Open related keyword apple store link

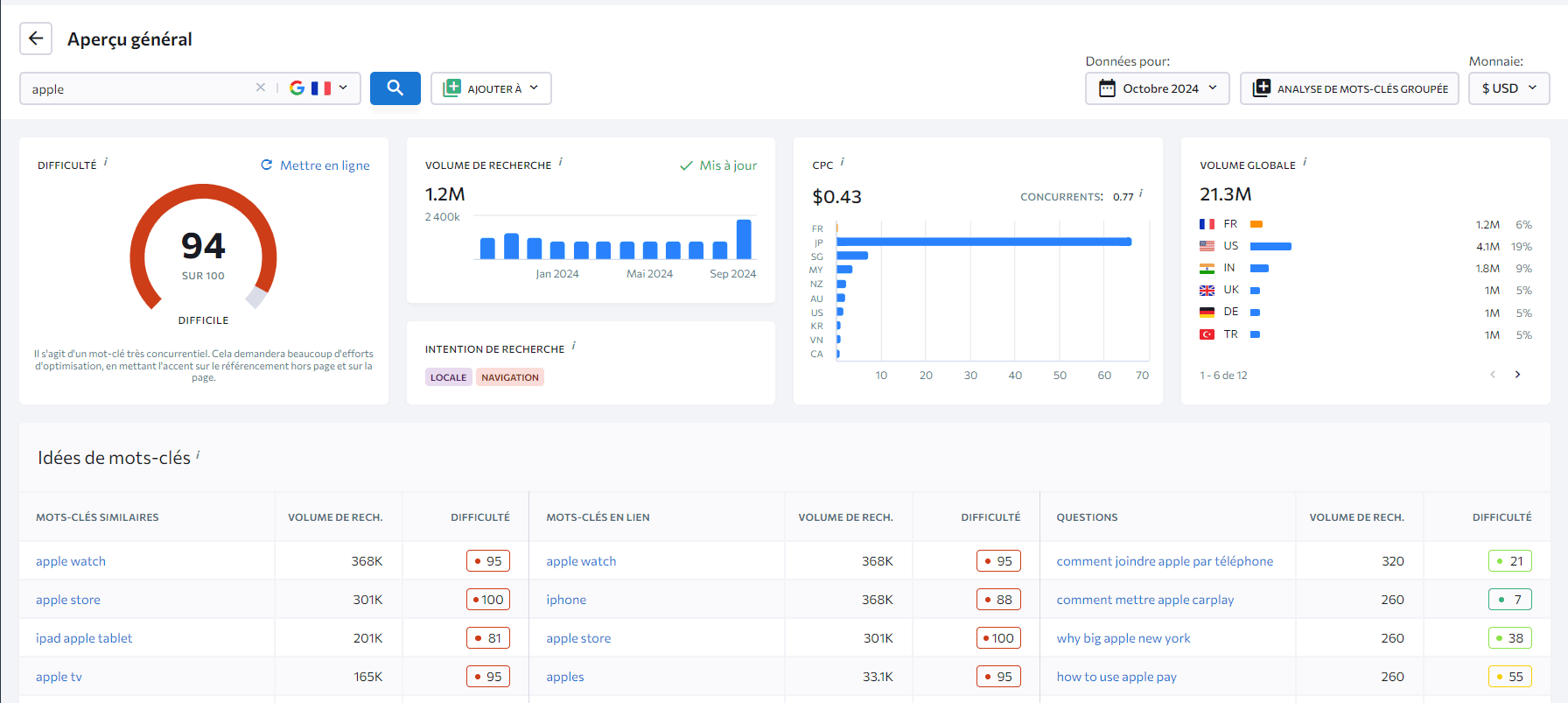click(578, 638)
